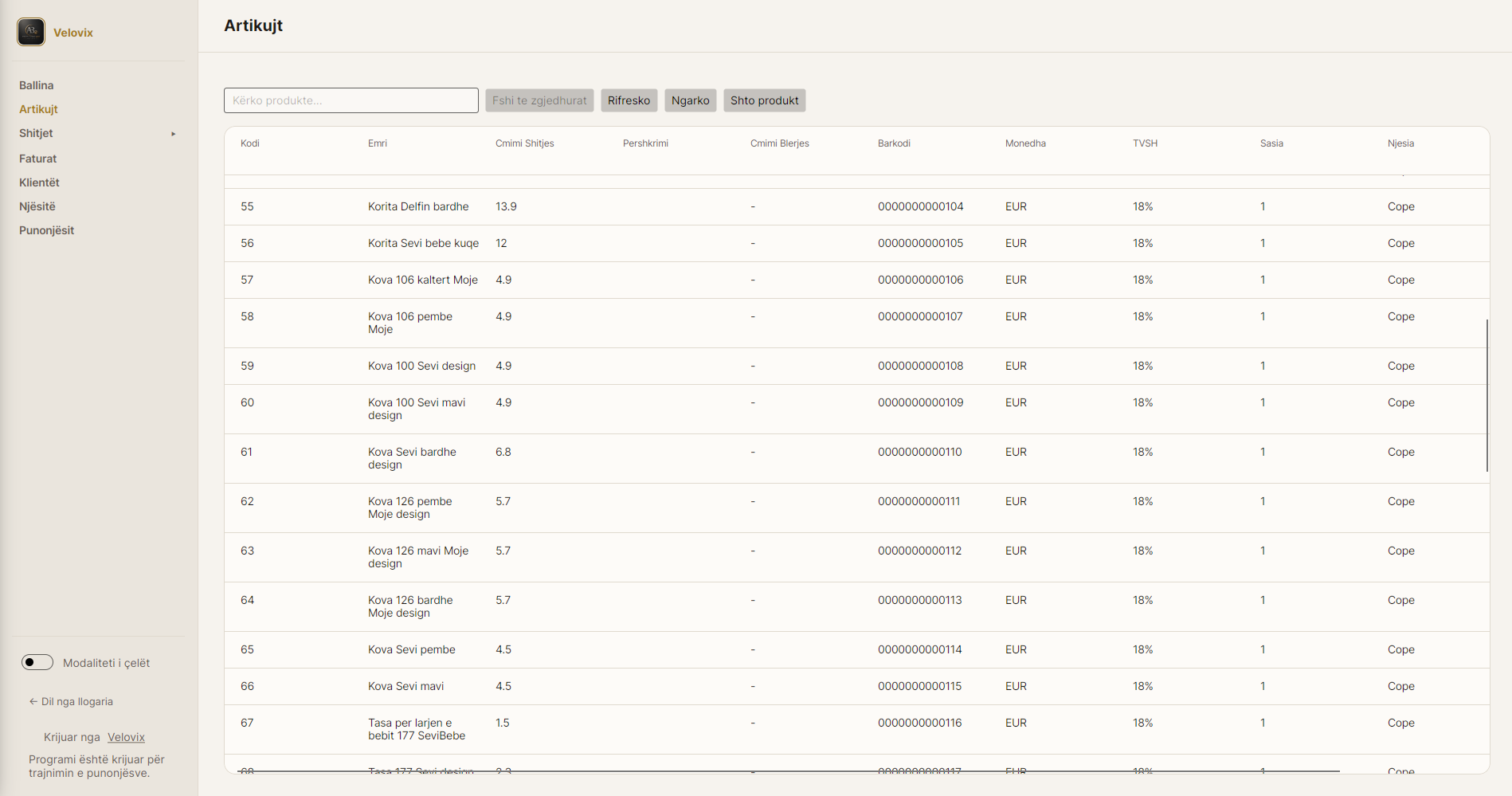Image resolution: width=1512 pixels, height=796 pixels.
Task: Click the Njesia column header
Action: 1400,143
